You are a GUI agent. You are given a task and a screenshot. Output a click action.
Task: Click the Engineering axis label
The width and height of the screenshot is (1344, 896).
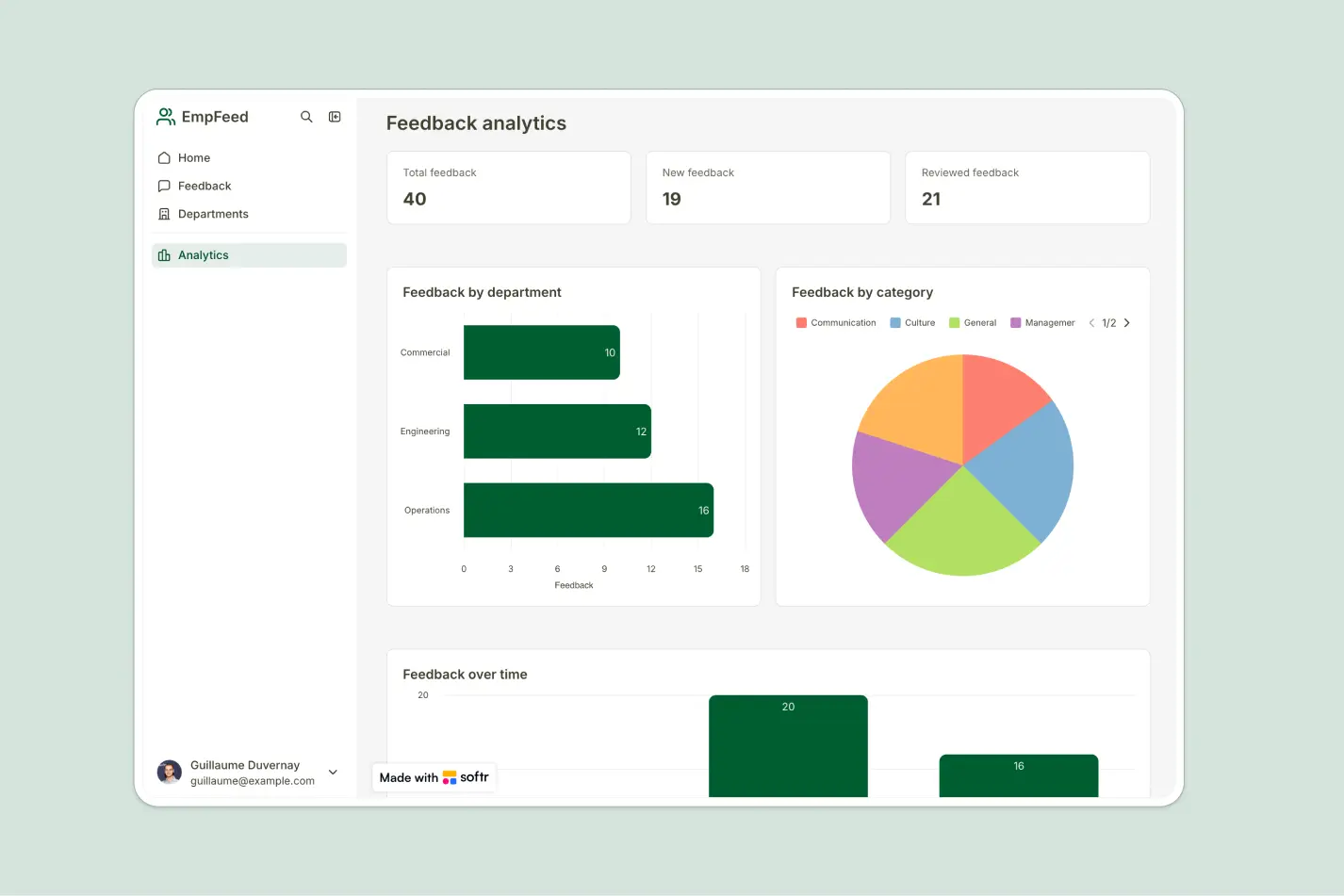(x=425, y=432)
